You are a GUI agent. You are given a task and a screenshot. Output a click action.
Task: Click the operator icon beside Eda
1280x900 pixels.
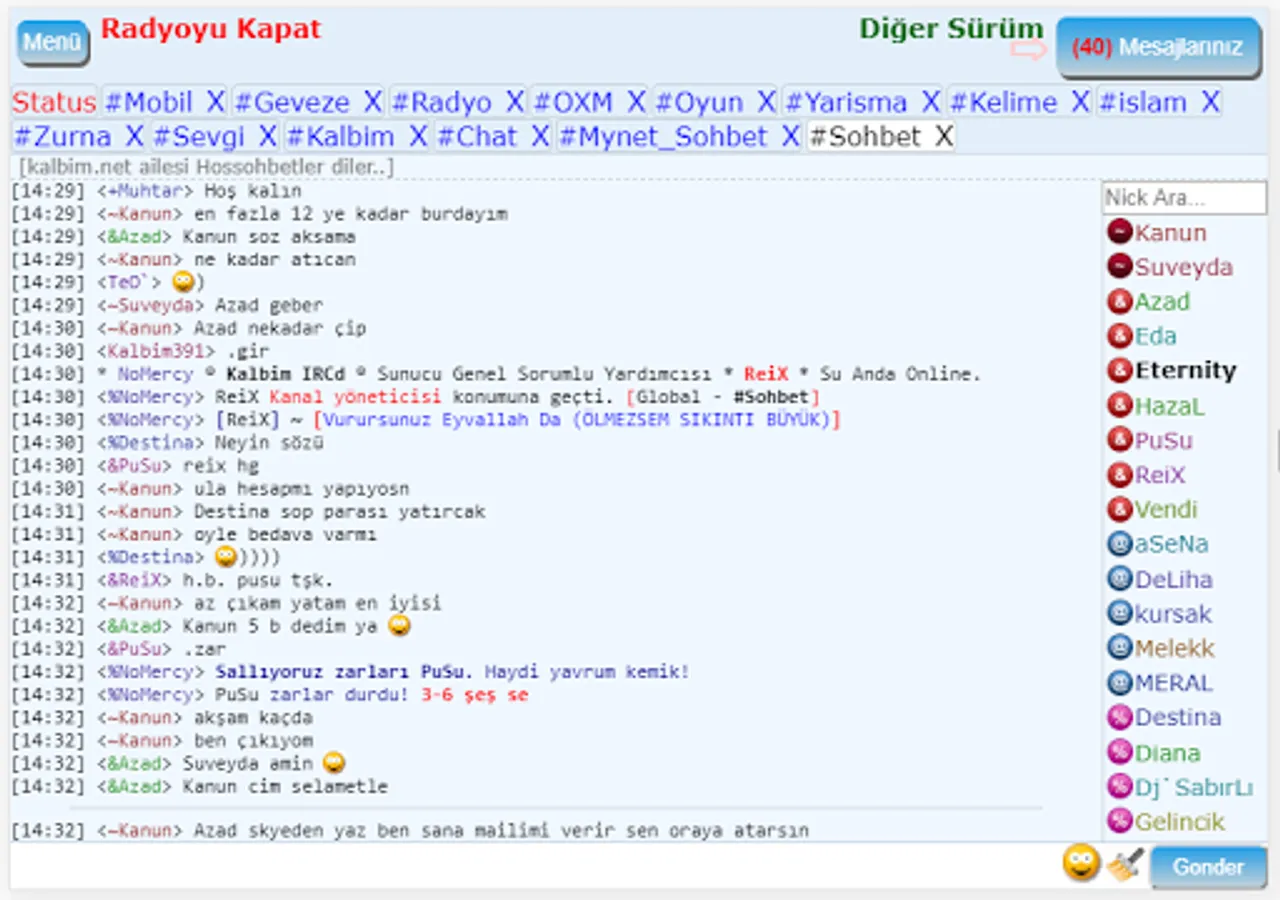click(1119, 336)
